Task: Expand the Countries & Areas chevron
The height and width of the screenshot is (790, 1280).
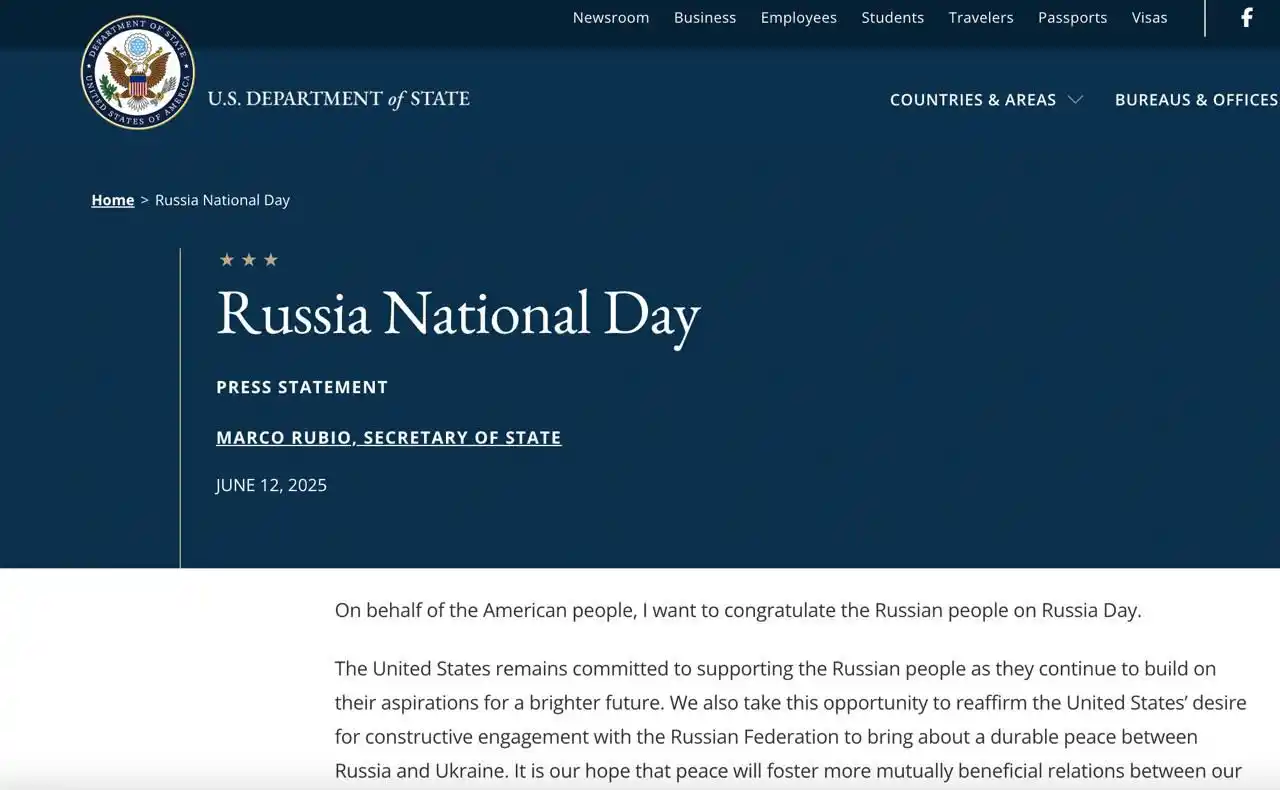Action: 1075,99
